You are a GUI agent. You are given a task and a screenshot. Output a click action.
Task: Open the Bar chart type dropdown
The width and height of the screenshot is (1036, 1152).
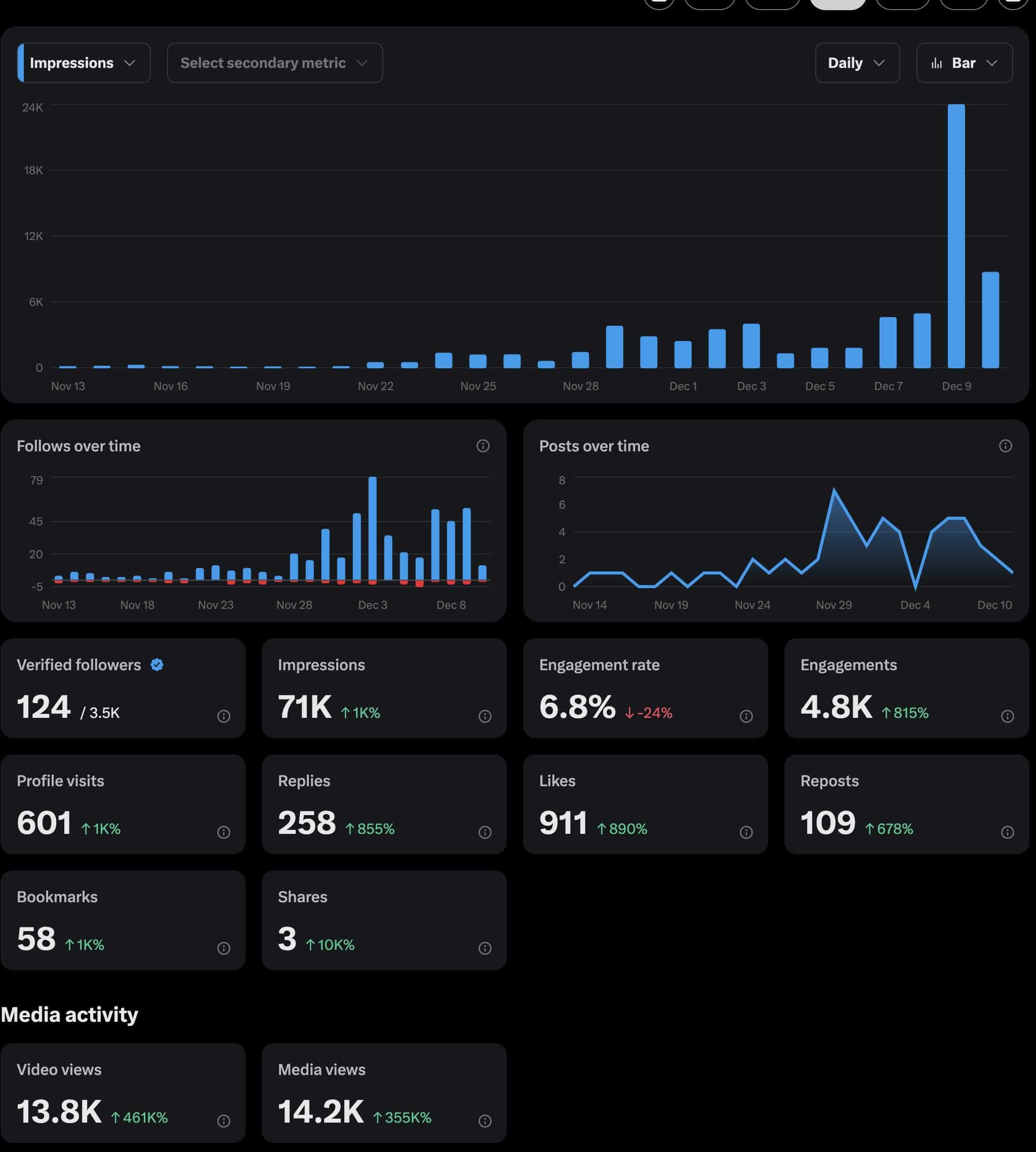pyautogui.click(x=964, y=63)
